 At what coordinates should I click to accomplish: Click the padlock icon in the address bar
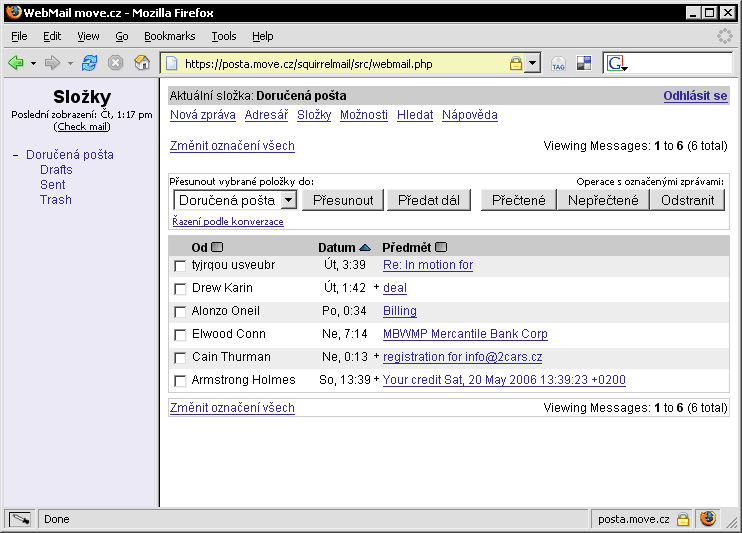[516, 63]
